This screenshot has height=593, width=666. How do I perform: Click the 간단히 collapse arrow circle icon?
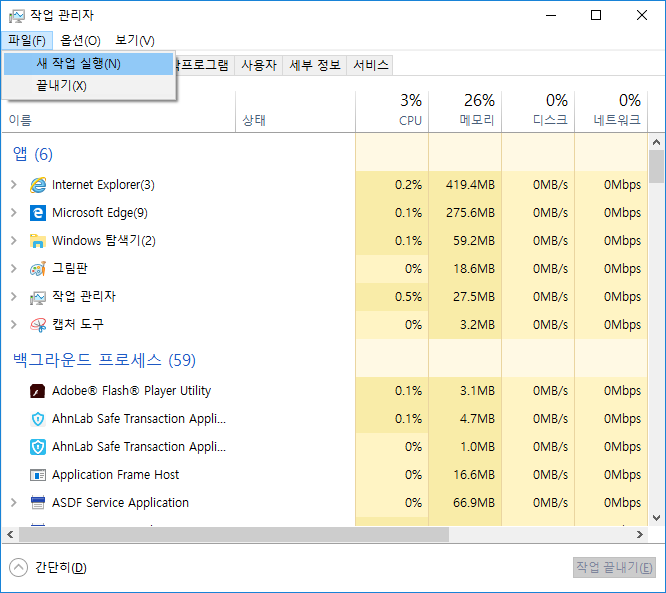18,568
